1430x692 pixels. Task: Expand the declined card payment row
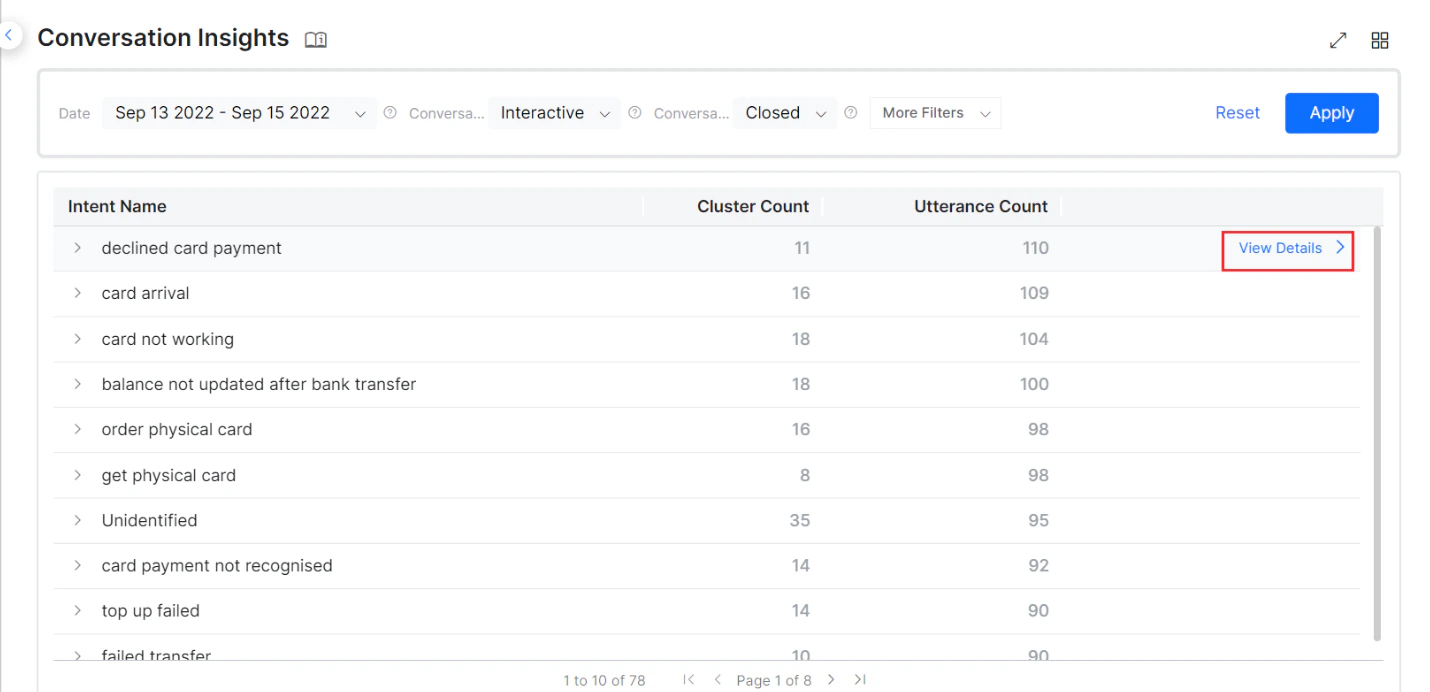[78, 248]
